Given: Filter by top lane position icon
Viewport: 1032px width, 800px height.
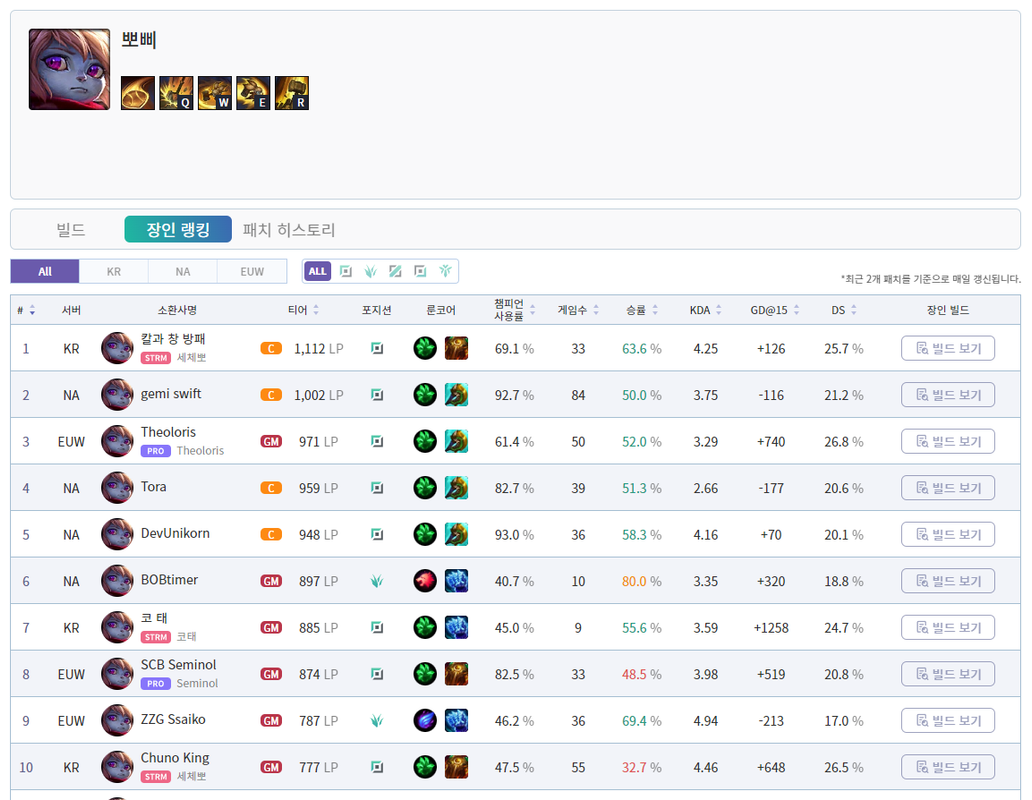Looking at the screenshot, I should [346, 271].
